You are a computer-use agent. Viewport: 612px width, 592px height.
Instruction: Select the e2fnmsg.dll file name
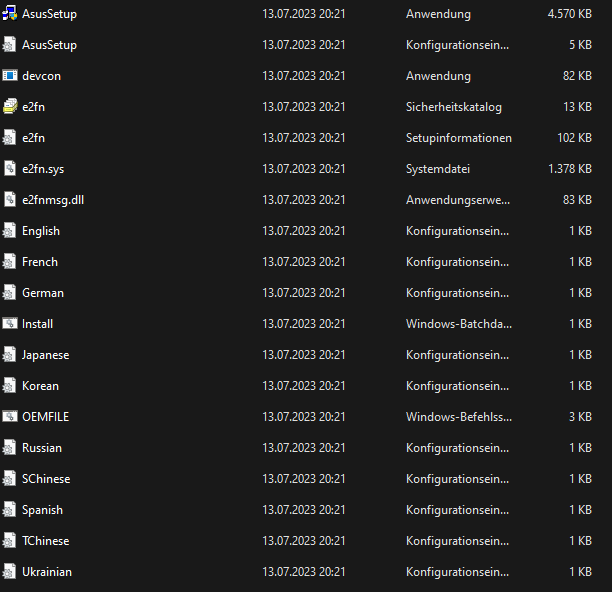point(53,200)
